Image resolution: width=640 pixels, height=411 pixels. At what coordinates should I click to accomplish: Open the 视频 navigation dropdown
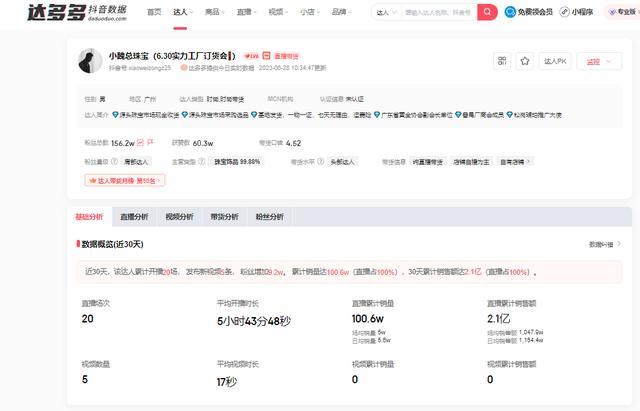point(279,12)
